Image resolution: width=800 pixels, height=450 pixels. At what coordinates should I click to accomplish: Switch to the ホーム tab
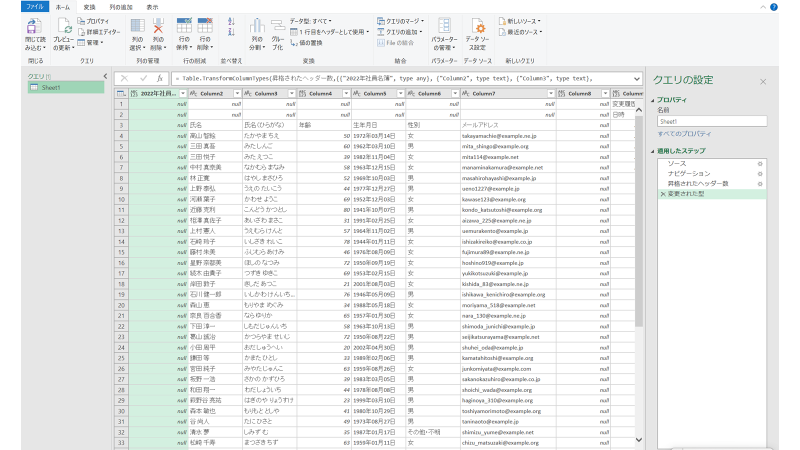coord(62,7)
